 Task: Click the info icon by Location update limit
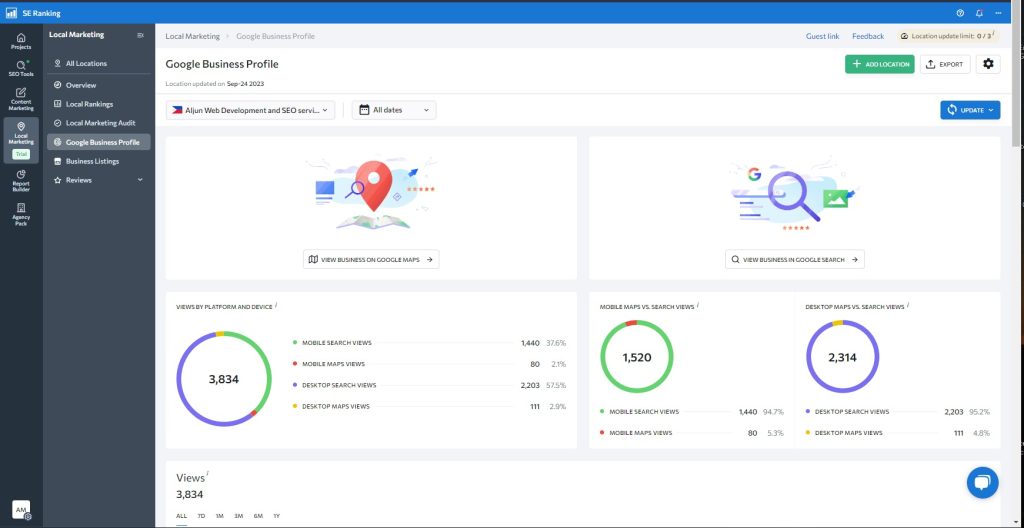click(x=994, y=34)
